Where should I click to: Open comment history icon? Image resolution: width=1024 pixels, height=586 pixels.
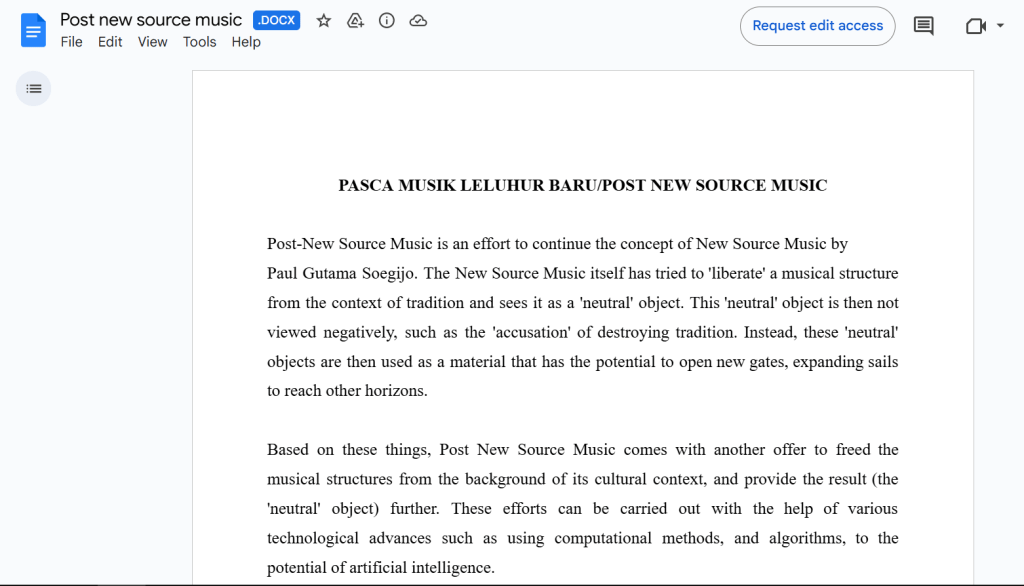tap(924, 26)
